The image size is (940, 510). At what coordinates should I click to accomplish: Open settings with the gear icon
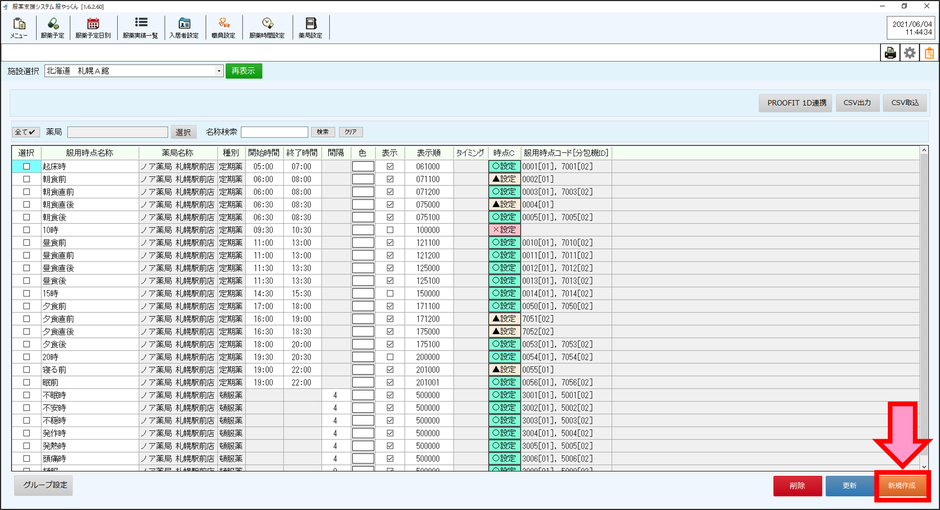[x=909, y=53]
